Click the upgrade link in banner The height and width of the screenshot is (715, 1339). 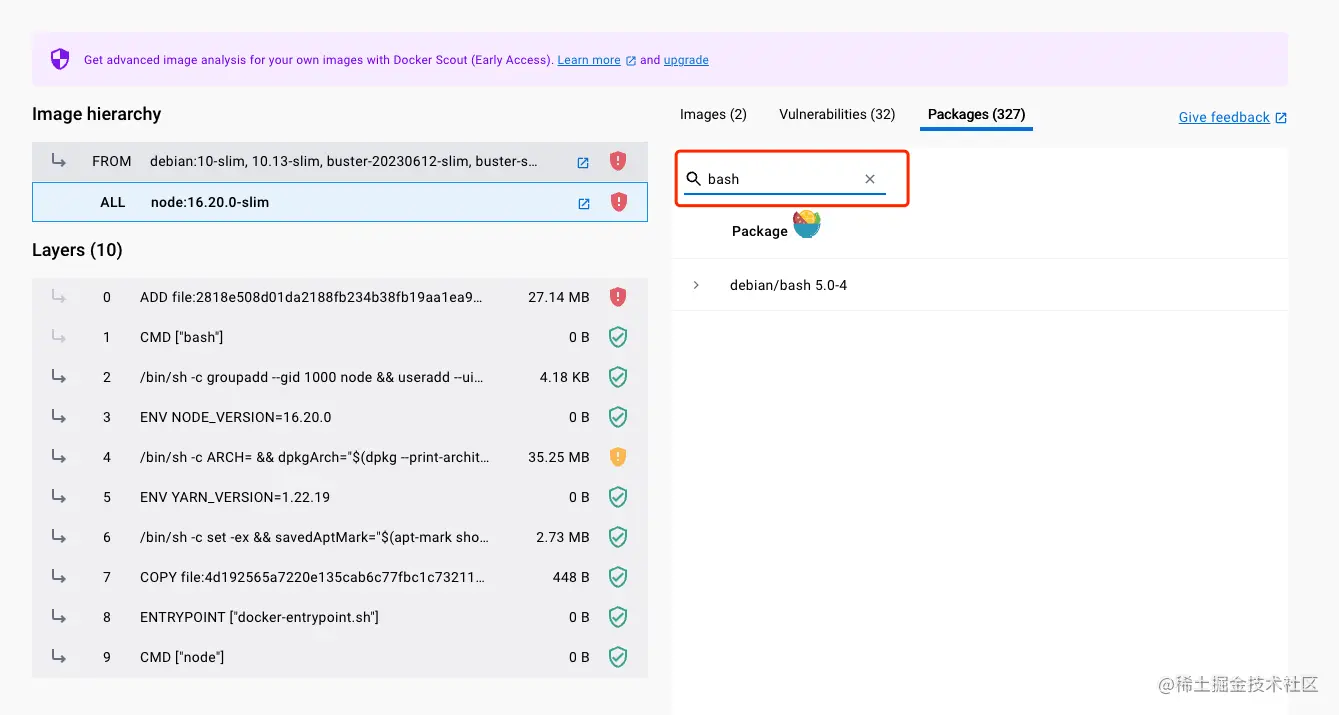click(686, 60)
